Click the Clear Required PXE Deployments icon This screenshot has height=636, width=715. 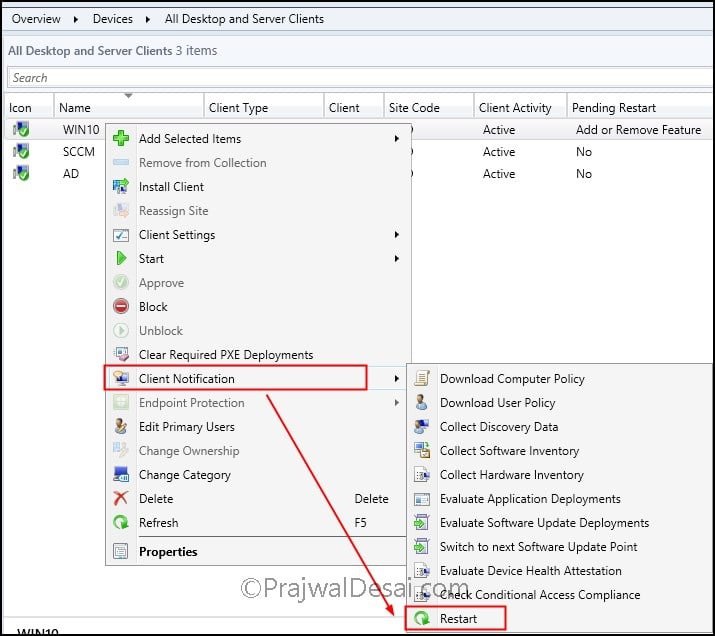[121, 354]
